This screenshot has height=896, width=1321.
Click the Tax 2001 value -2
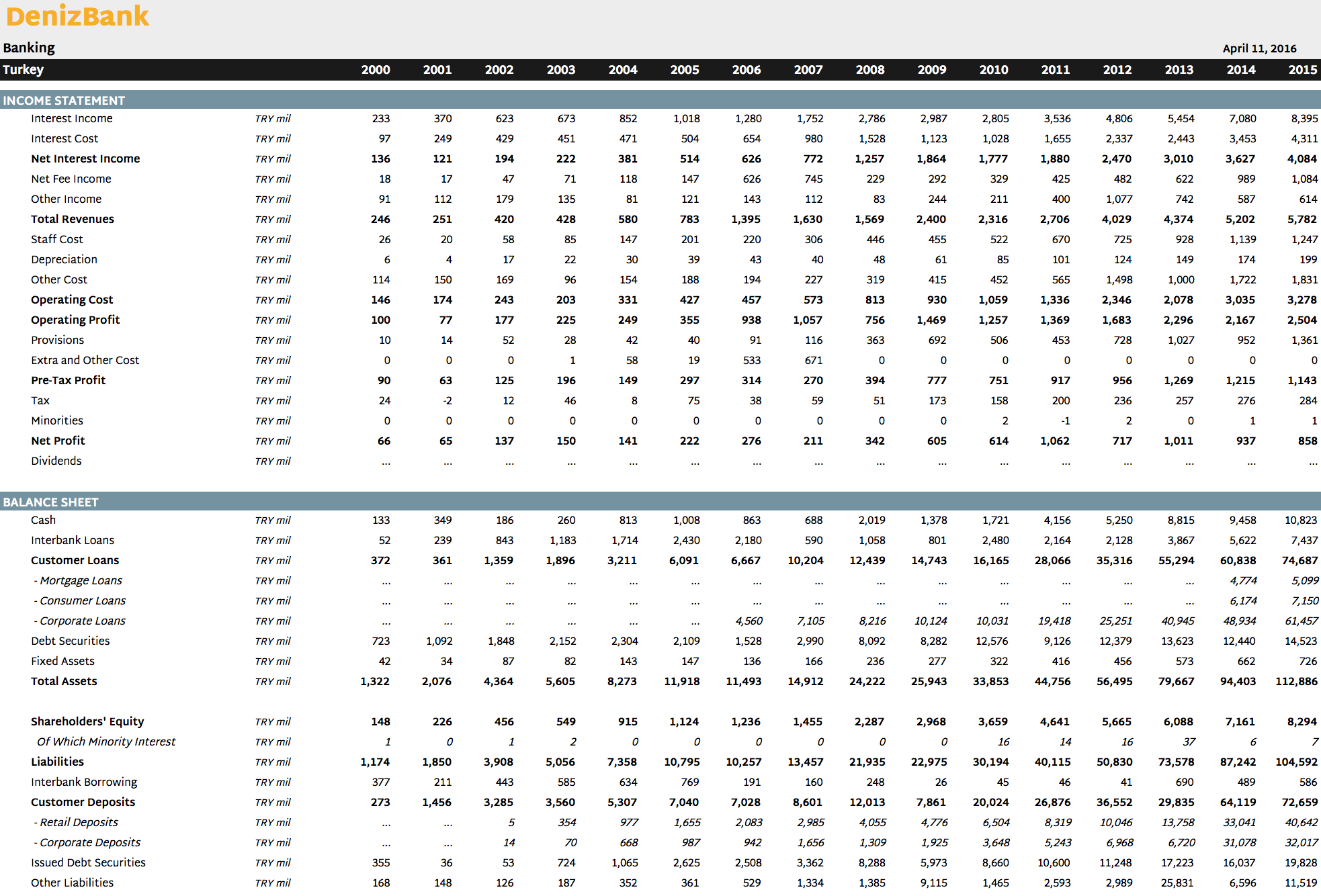[447, 400]
